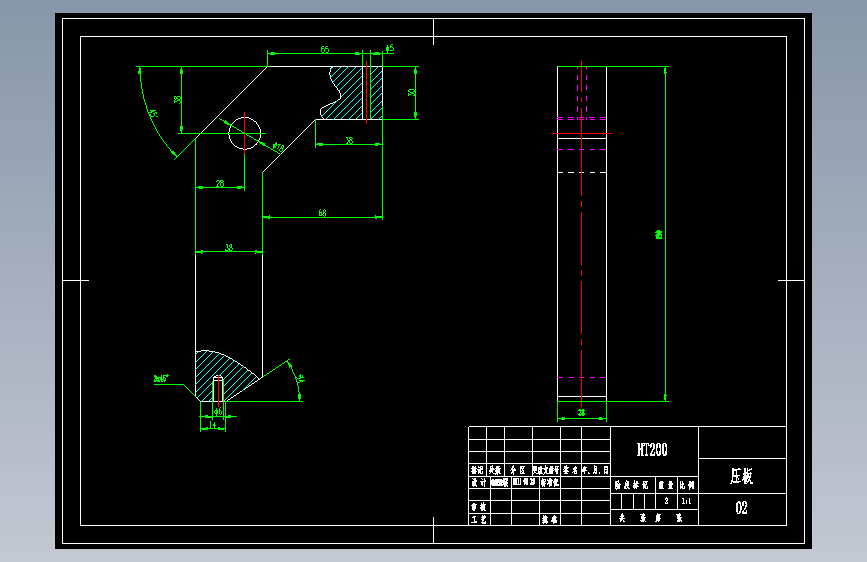Select the φ18 circle diameter dimension
The height and width of the screenshot is (562, 867).
coord(279,147)
